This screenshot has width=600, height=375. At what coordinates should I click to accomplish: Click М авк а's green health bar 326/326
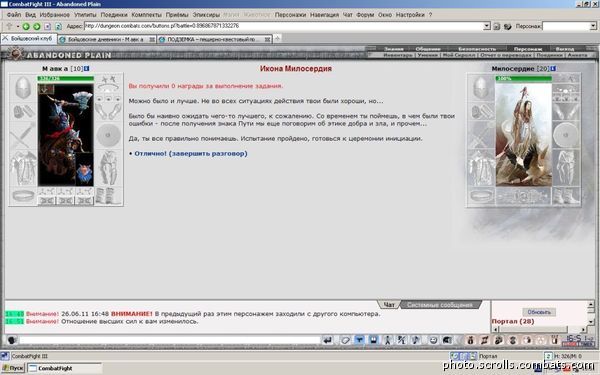[65, 78]
